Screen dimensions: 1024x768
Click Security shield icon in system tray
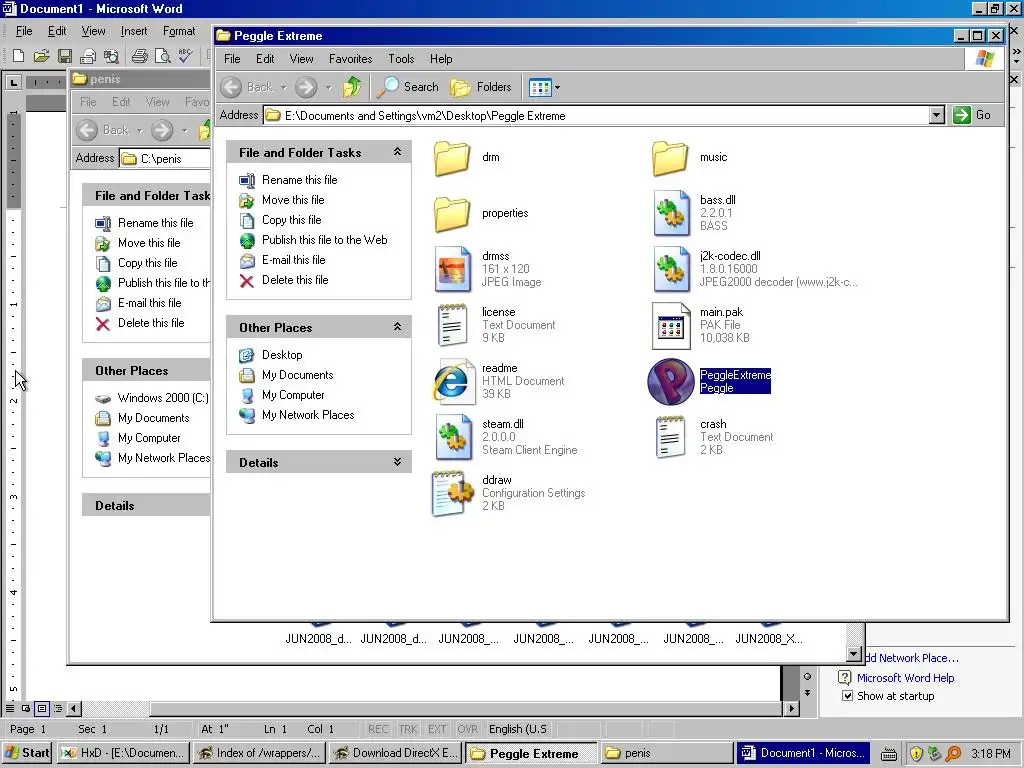[x=916, y=754]
